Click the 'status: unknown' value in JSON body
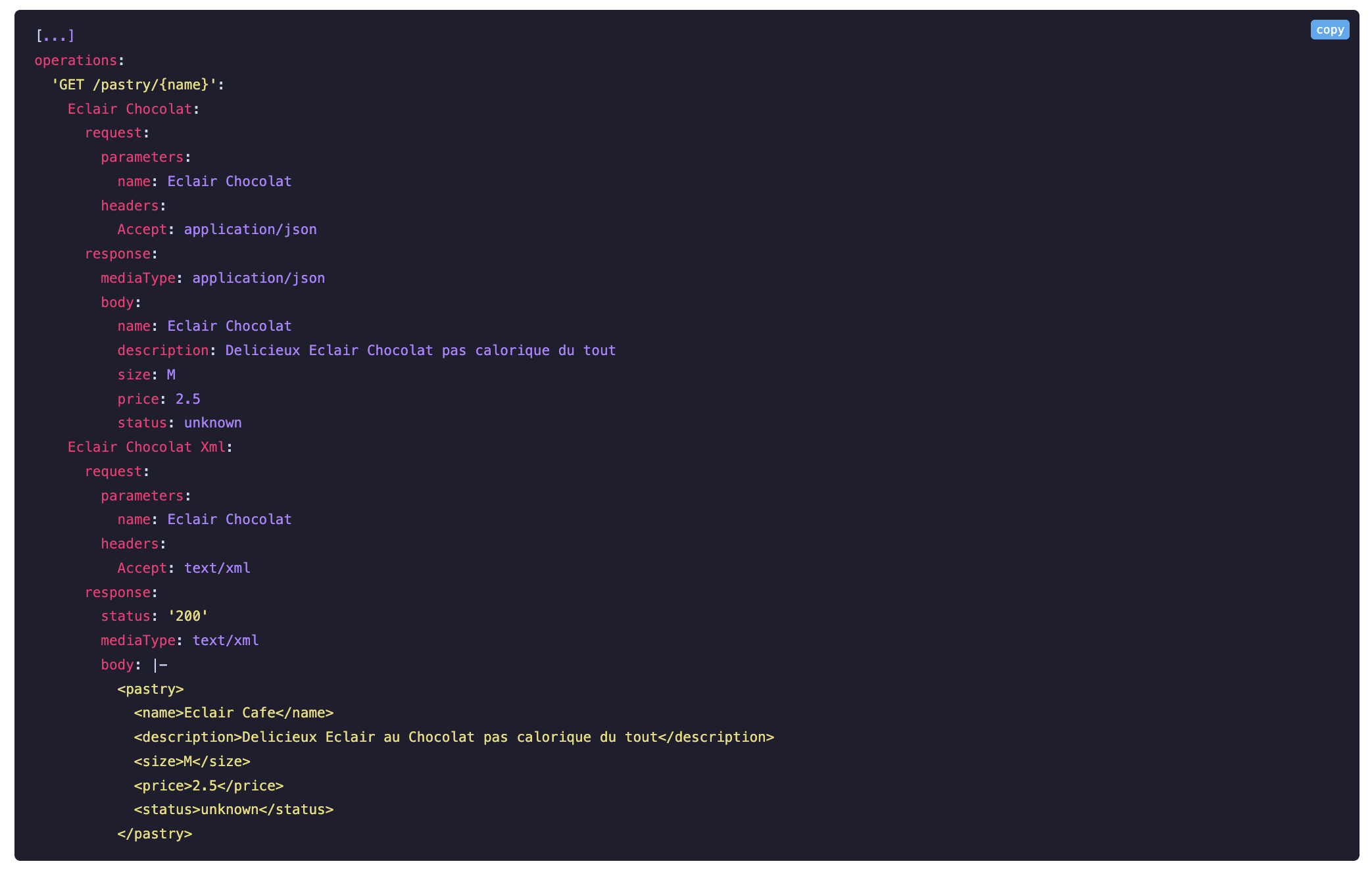 212,423
